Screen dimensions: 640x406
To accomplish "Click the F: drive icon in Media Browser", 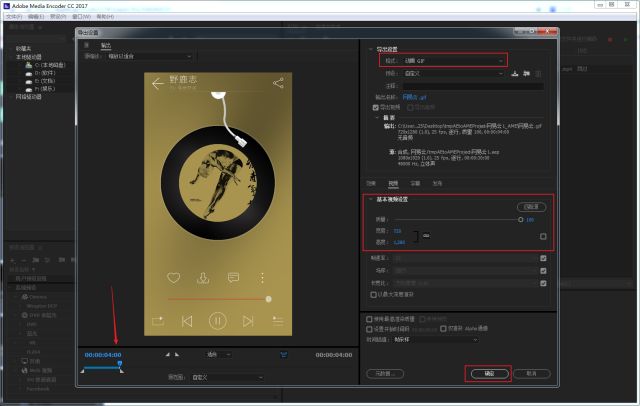I will (29, 89).
